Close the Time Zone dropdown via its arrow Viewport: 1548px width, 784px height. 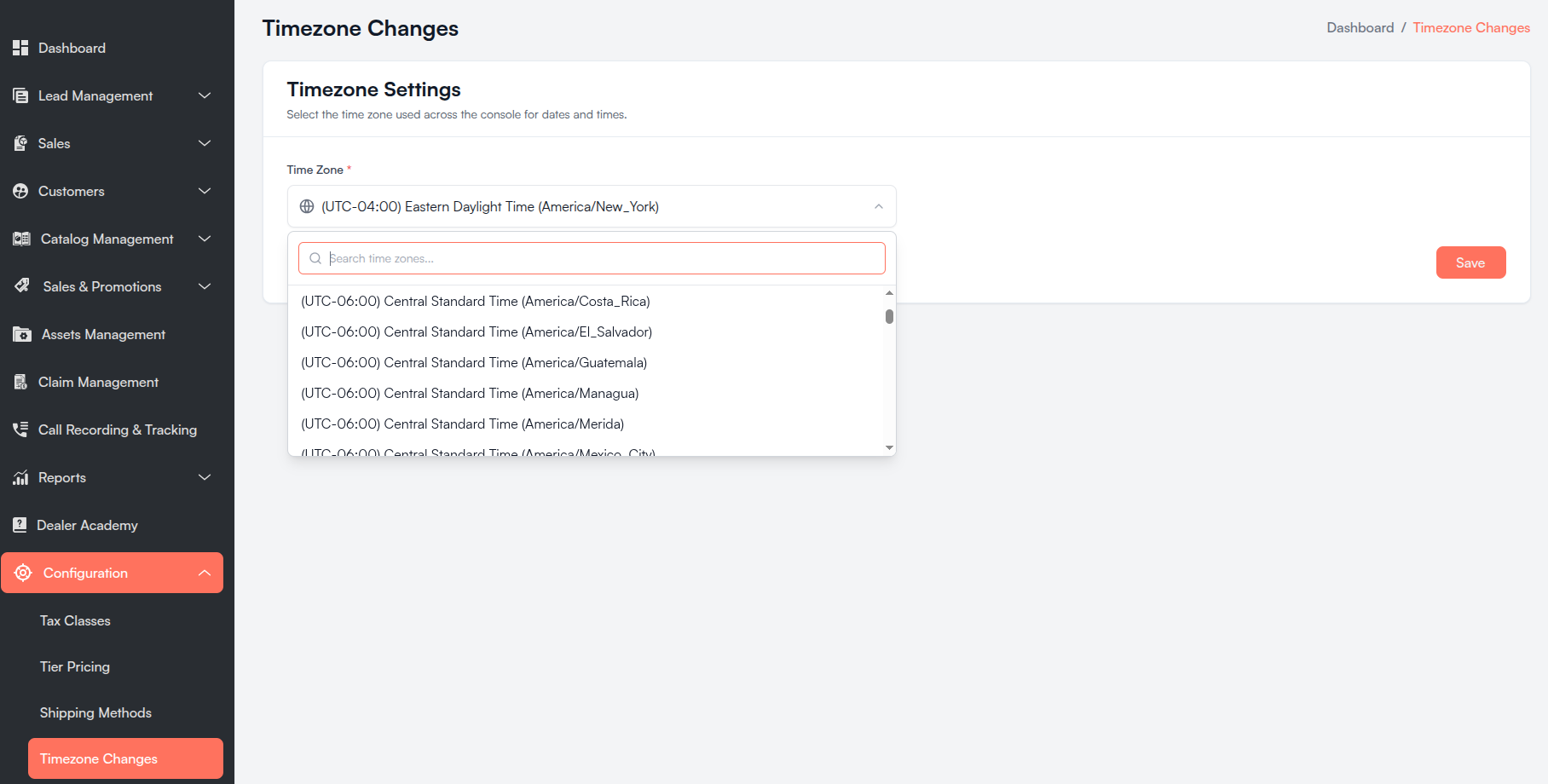coord(879,206)
